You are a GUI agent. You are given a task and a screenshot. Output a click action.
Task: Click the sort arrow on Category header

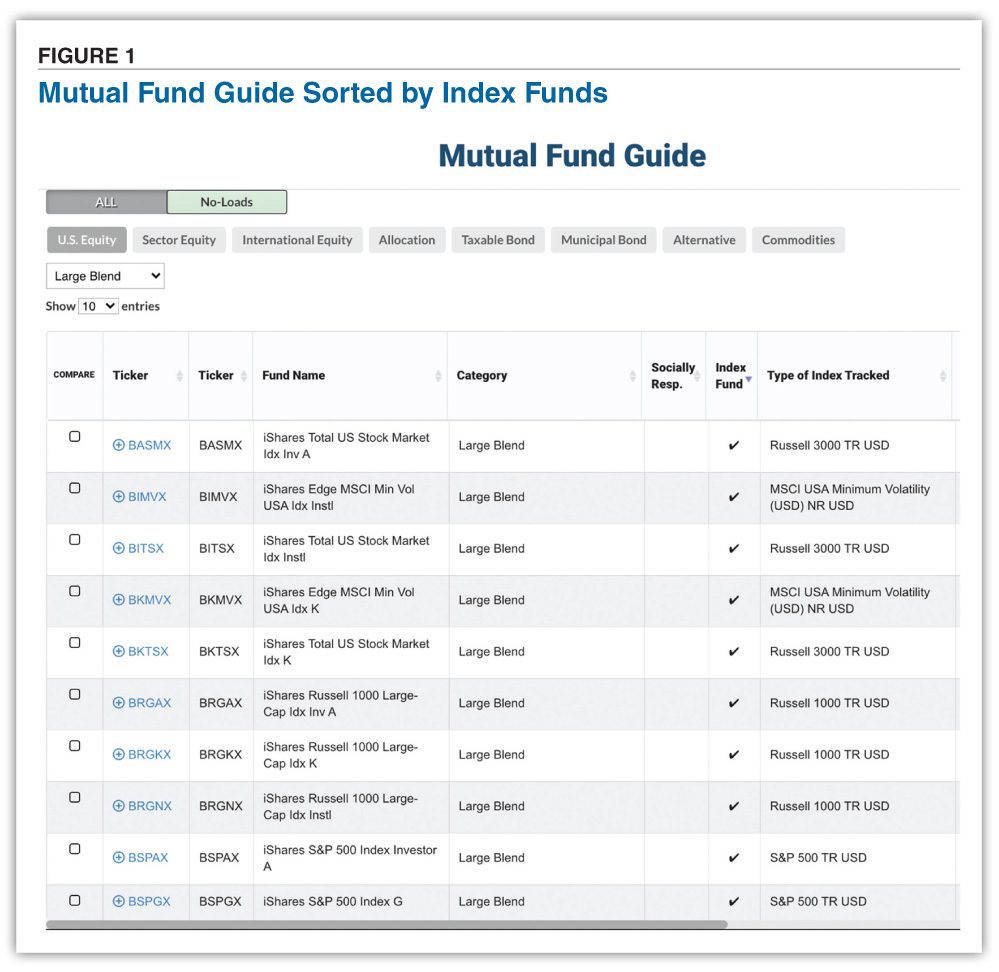coord(632,375)
